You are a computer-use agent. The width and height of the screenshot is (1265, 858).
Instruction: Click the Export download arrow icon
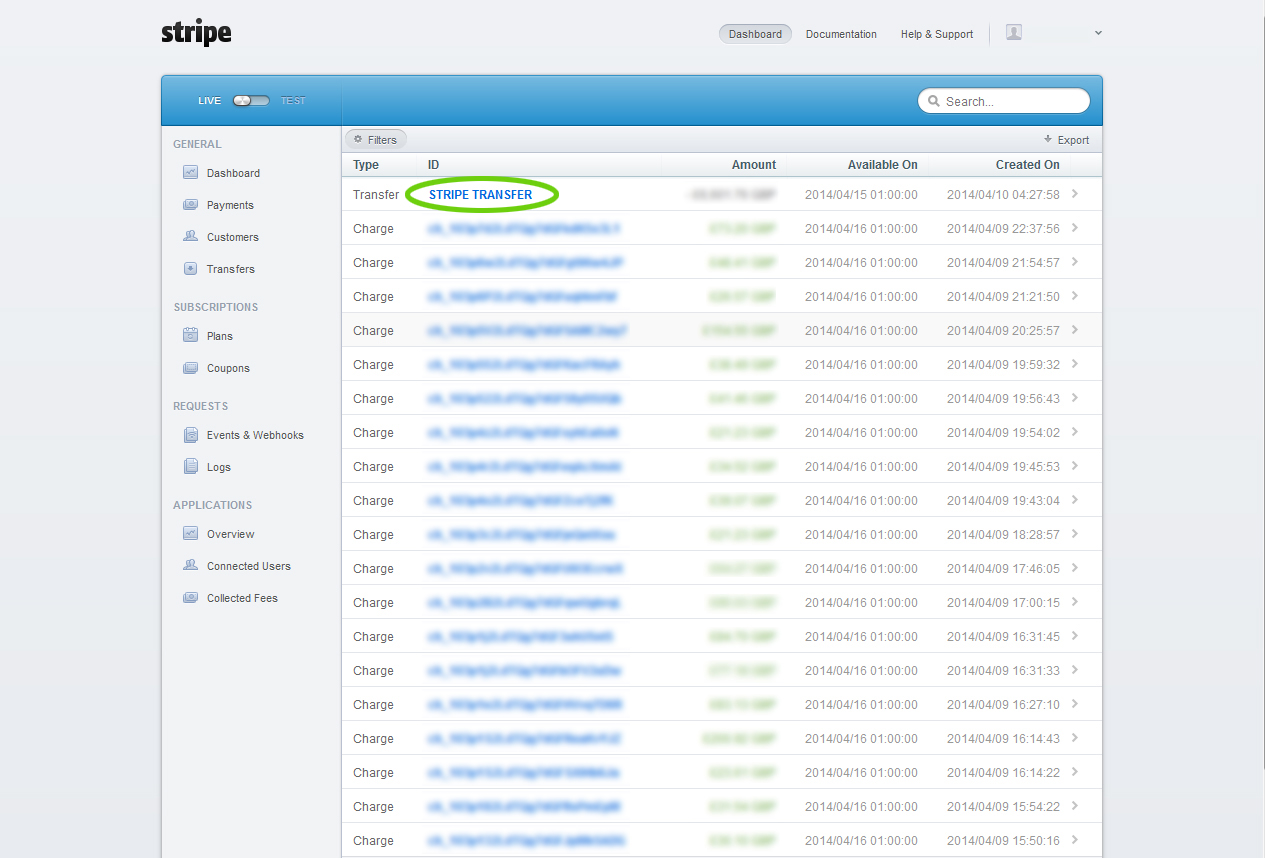pyautogui.click(x=1048, y=139)
